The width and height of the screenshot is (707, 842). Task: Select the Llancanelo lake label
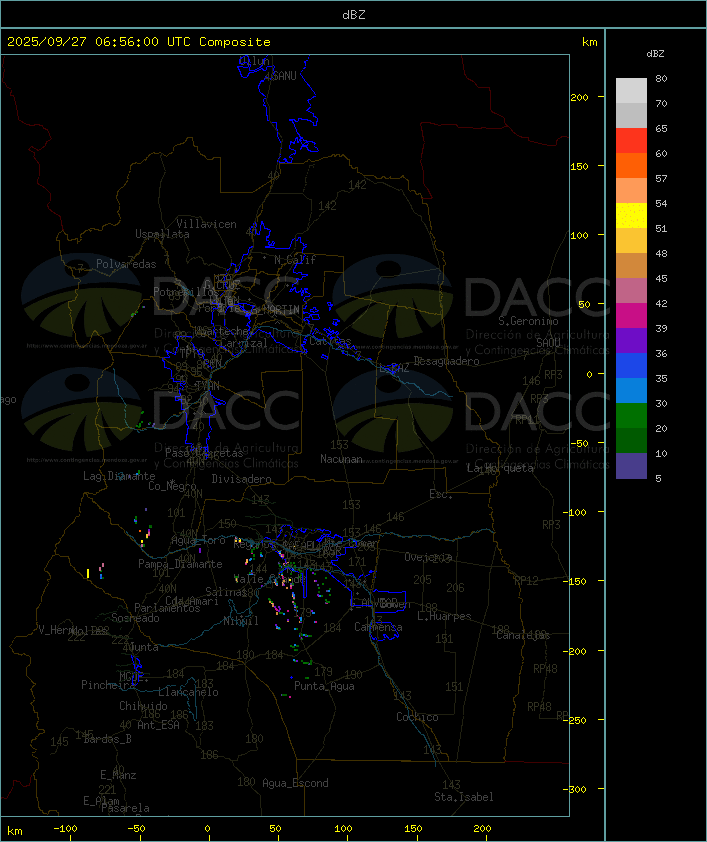[x=188, y=692]
